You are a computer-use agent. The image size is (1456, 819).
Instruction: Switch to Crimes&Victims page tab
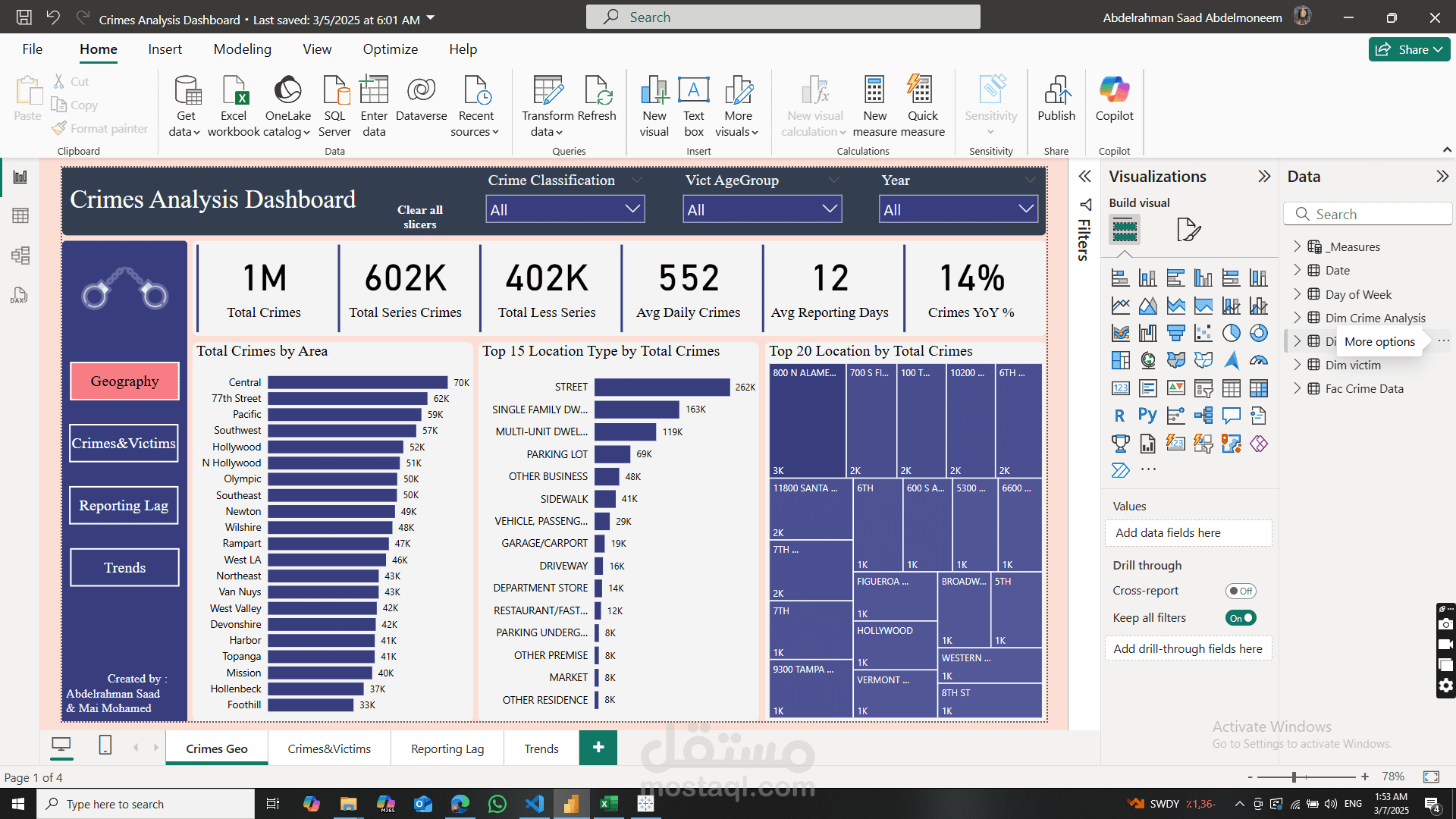coord(329,748)
